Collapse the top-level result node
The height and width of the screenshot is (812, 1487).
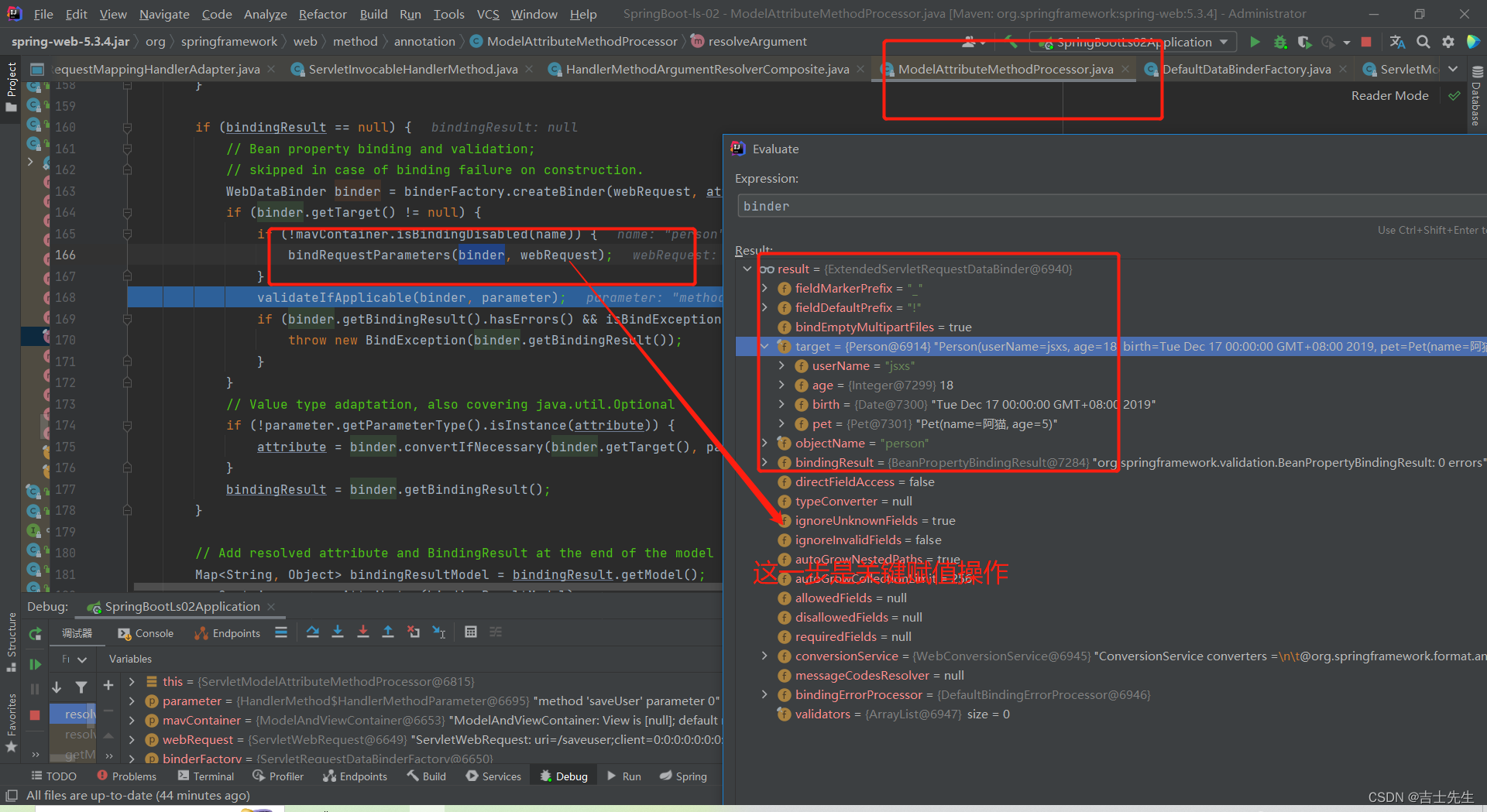pyautogui.click(x=747, y=269)
